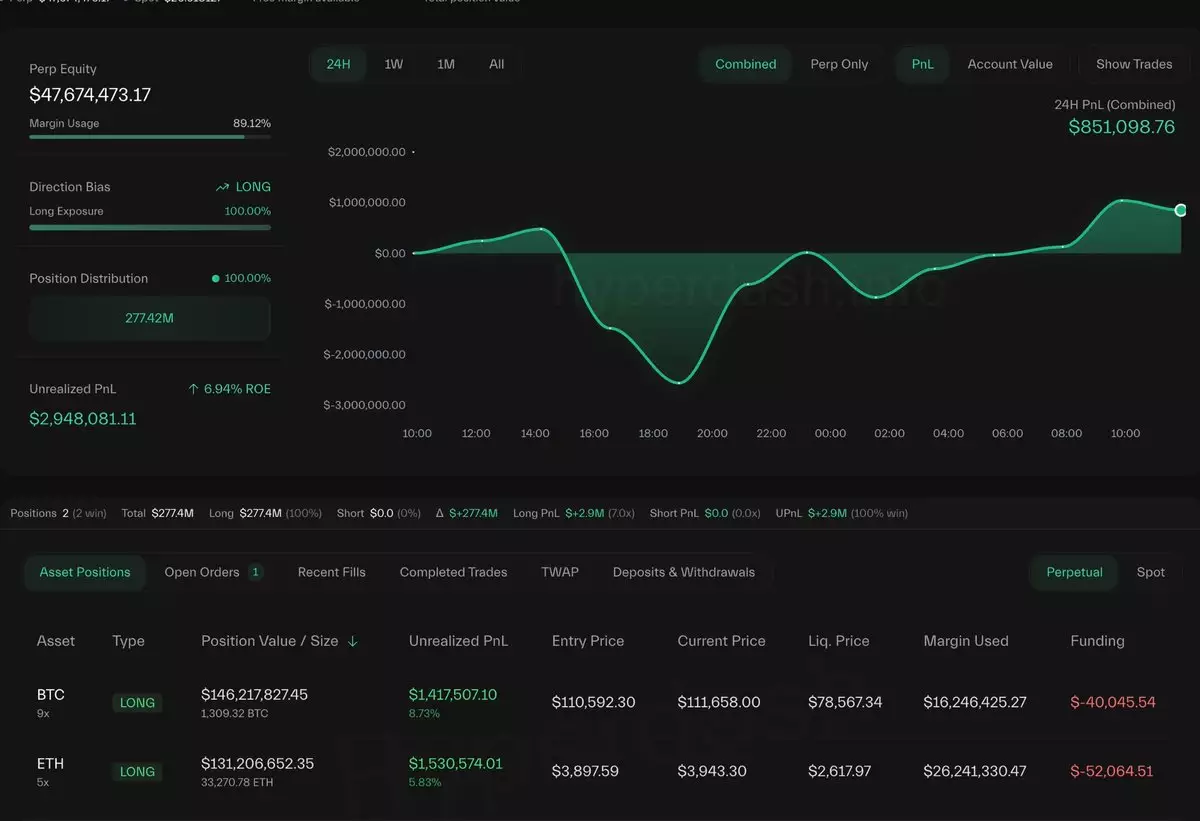
Task: Click the chart's latest data point marker
Action: click(1180, 210)
